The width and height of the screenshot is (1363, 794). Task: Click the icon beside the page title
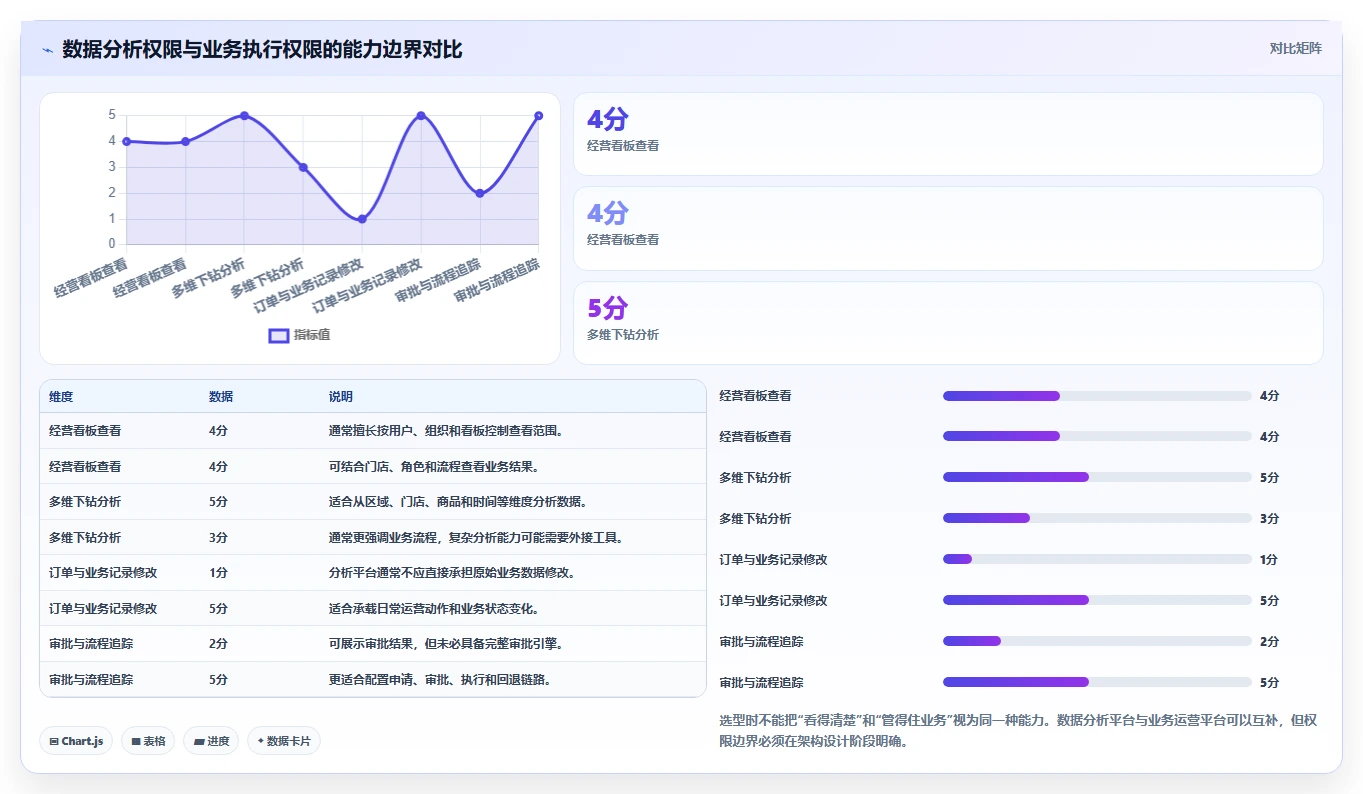click(x=47, y=50)
